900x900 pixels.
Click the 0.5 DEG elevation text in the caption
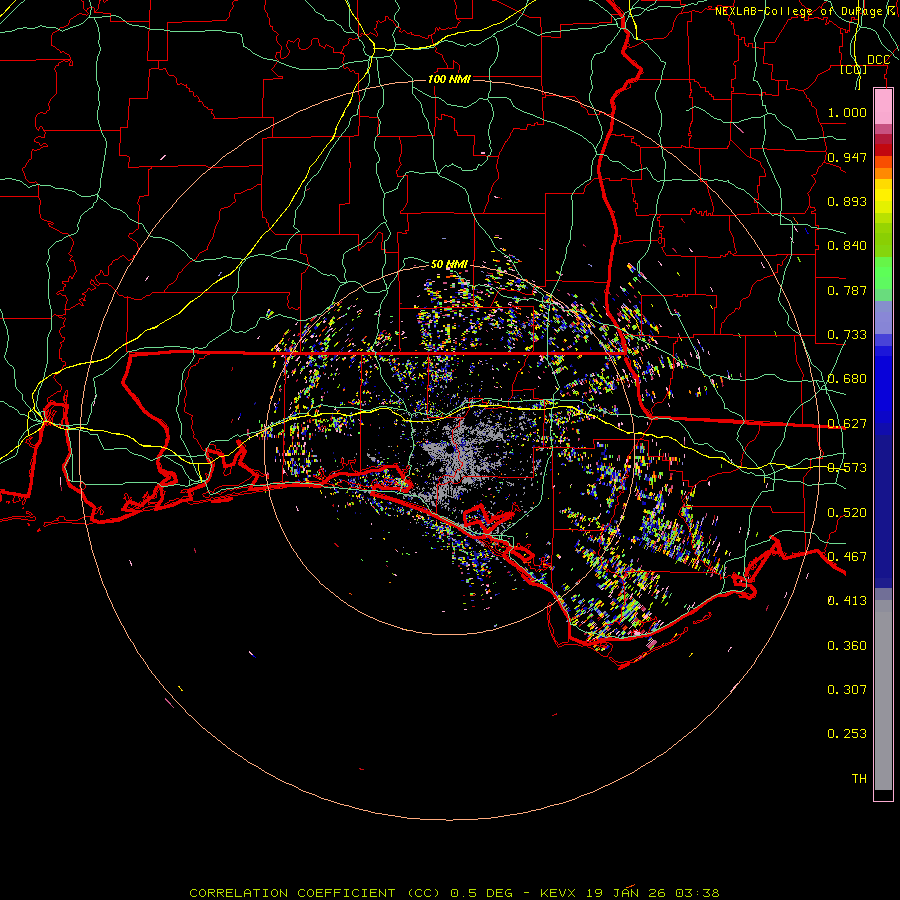pyautogui.click(x=481, y=893)
